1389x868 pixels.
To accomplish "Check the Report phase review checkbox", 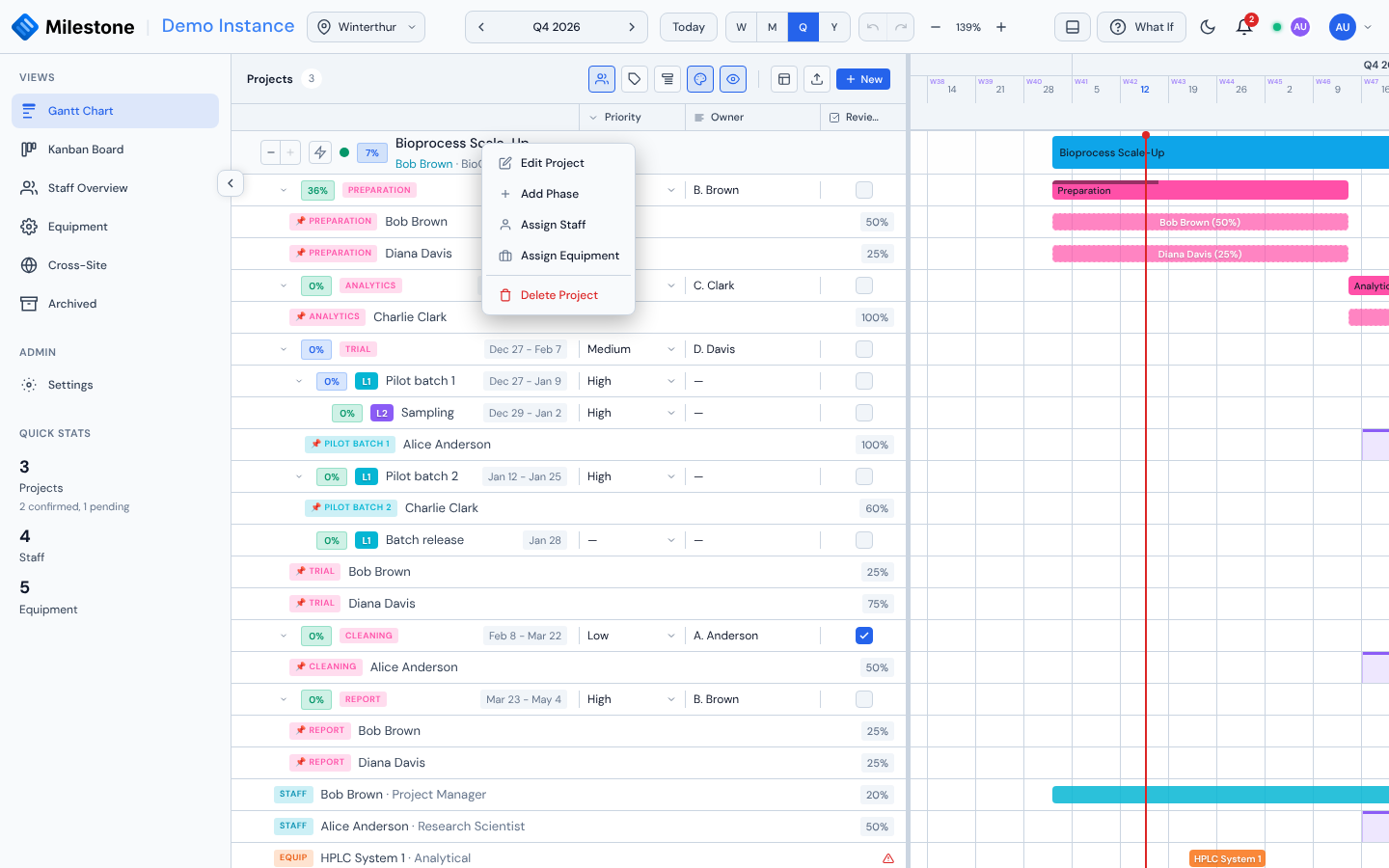I will (x=864, y=699).
